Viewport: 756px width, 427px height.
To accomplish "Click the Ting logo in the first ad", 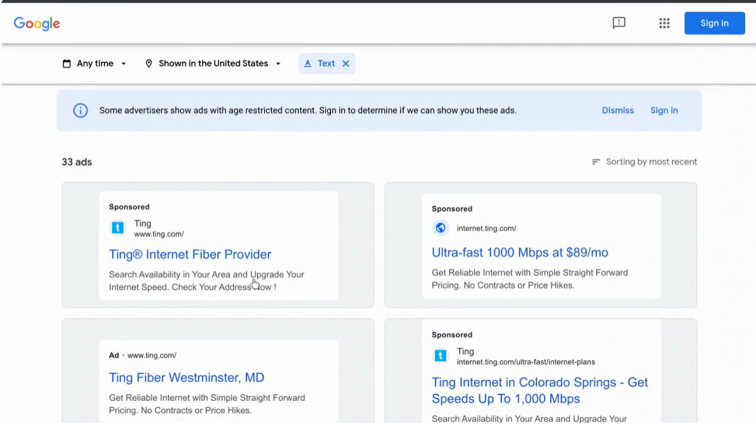I will pos(118,227).
